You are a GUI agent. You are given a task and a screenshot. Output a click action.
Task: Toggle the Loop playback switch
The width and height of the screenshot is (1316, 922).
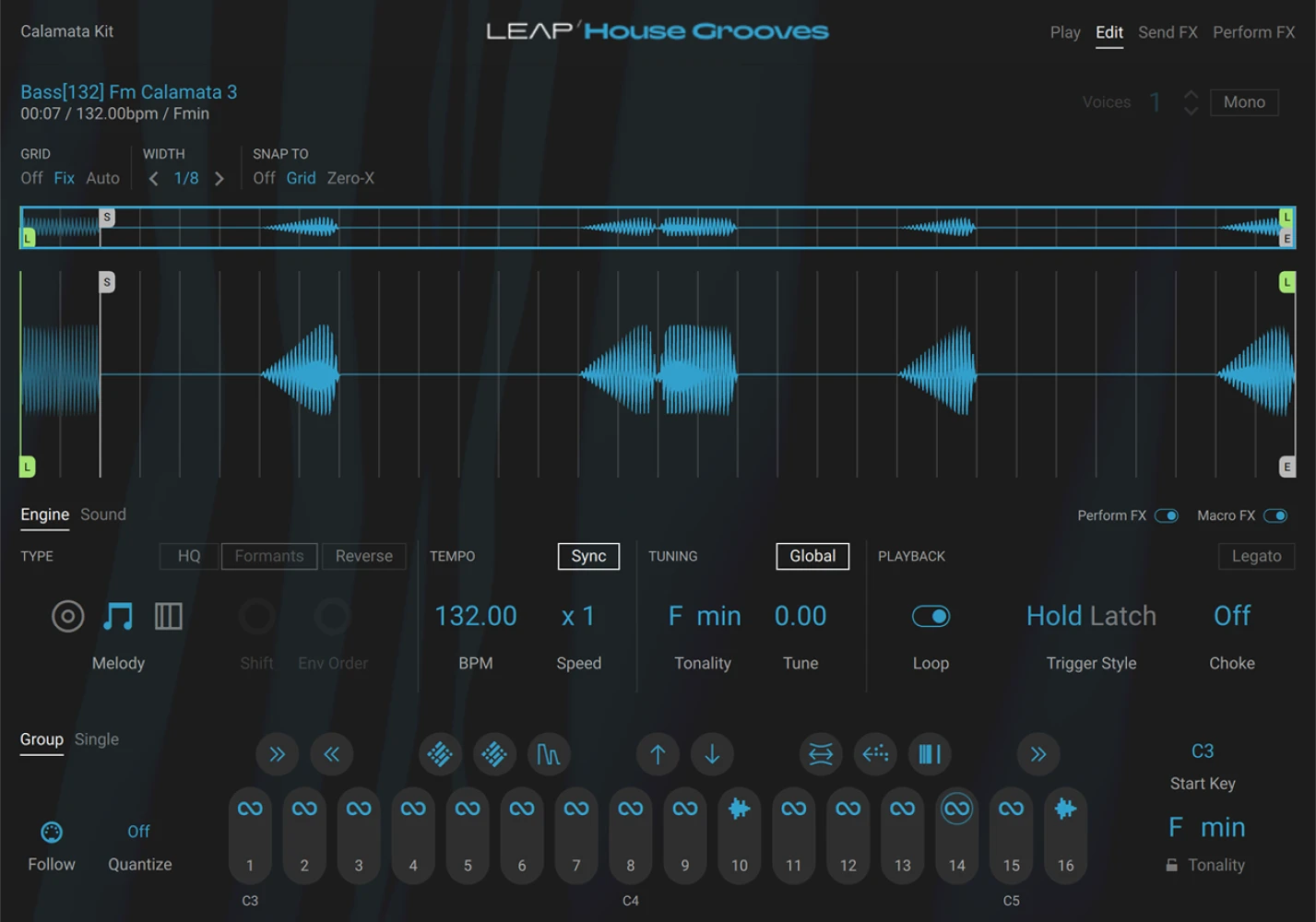(x=931, y=616)
